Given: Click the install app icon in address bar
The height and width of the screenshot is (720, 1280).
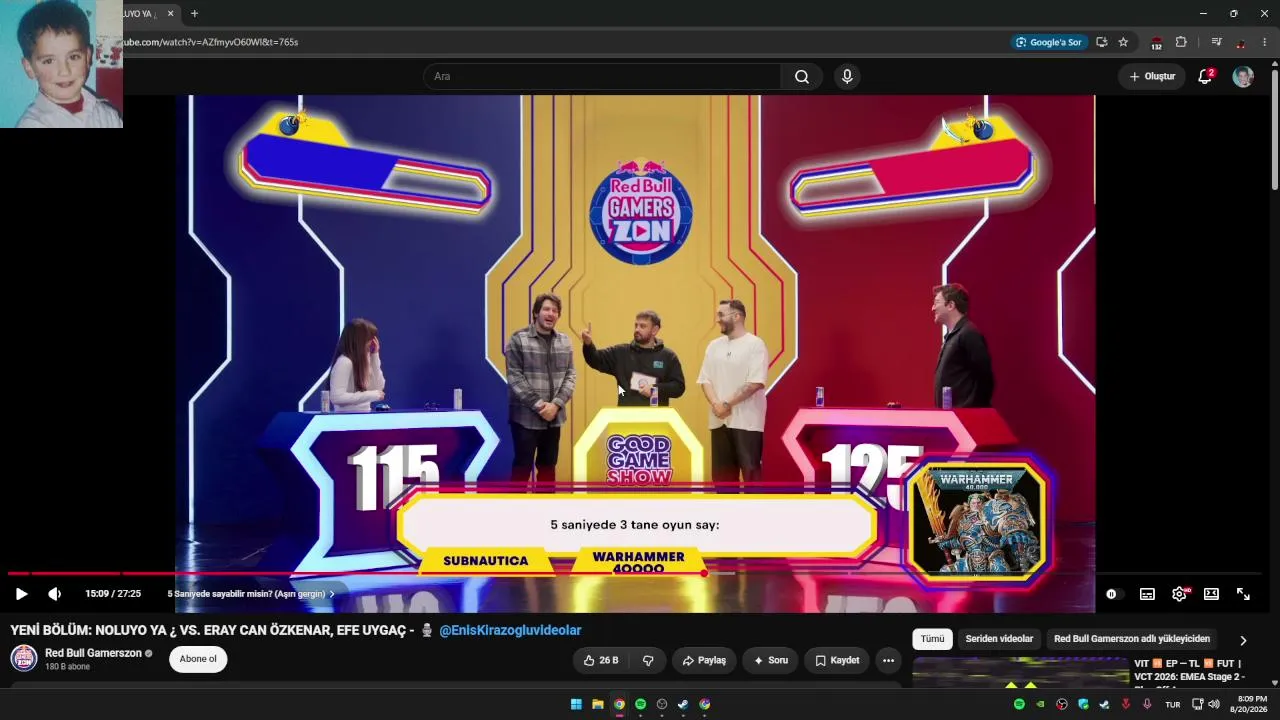Looking at the screenshot, I should click(1101, 42).
